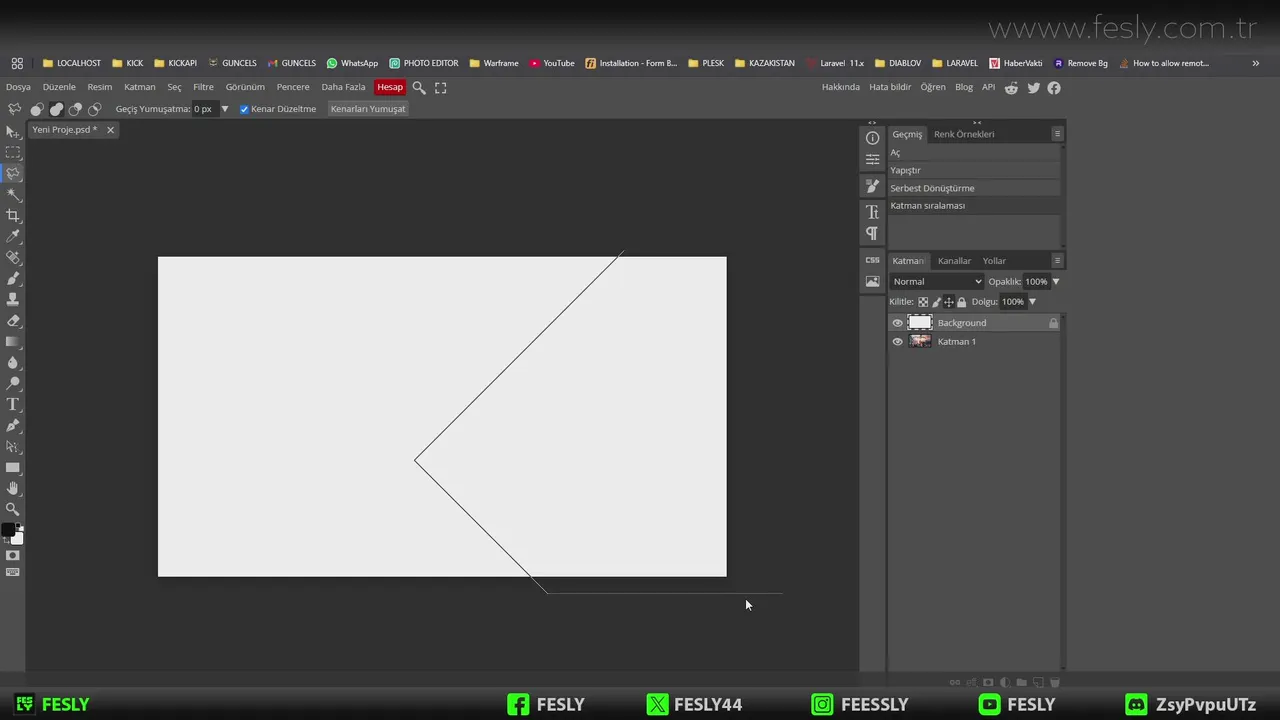Open the paragraph panel icon
Viewport: 1280px width, 720px height.
872,234
